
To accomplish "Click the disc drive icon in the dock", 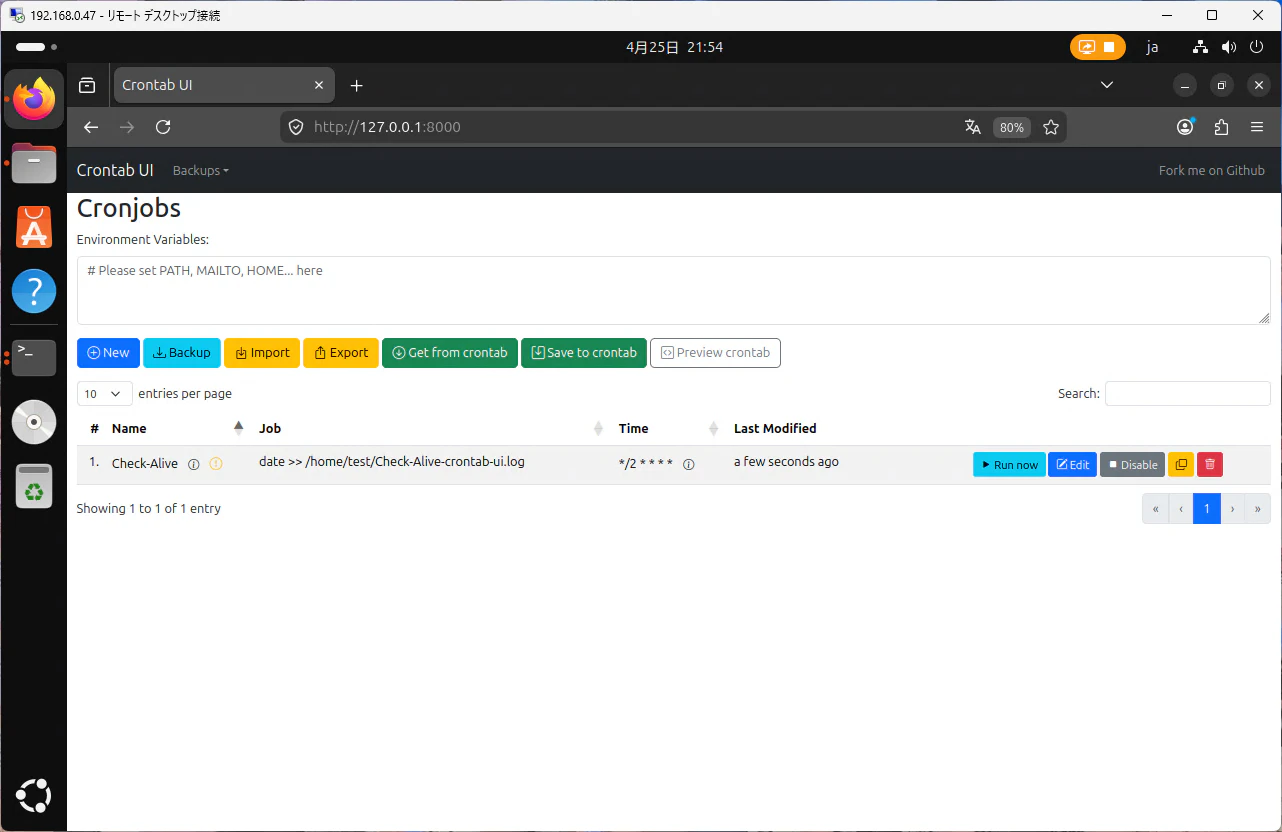I will tap(34, 421).
